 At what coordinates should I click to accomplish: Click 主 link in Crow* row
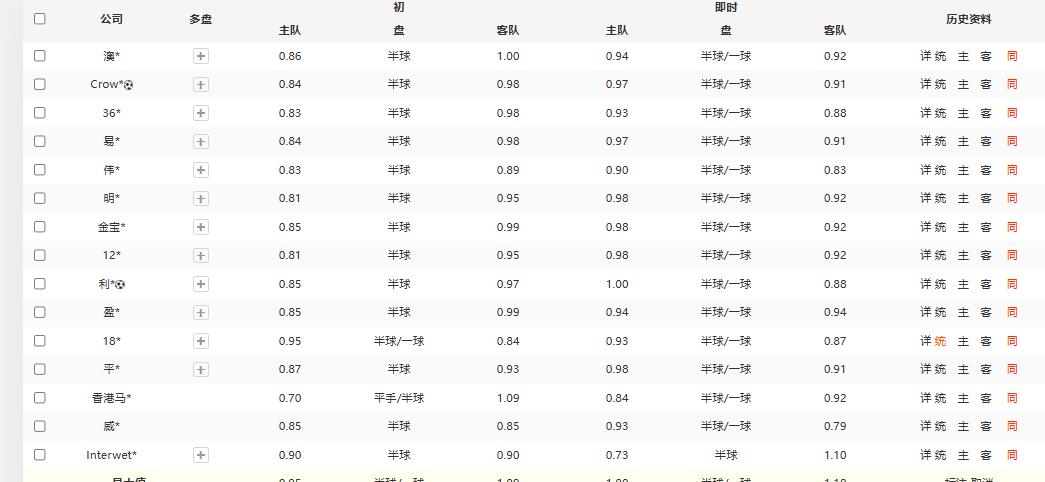(963, 85)
